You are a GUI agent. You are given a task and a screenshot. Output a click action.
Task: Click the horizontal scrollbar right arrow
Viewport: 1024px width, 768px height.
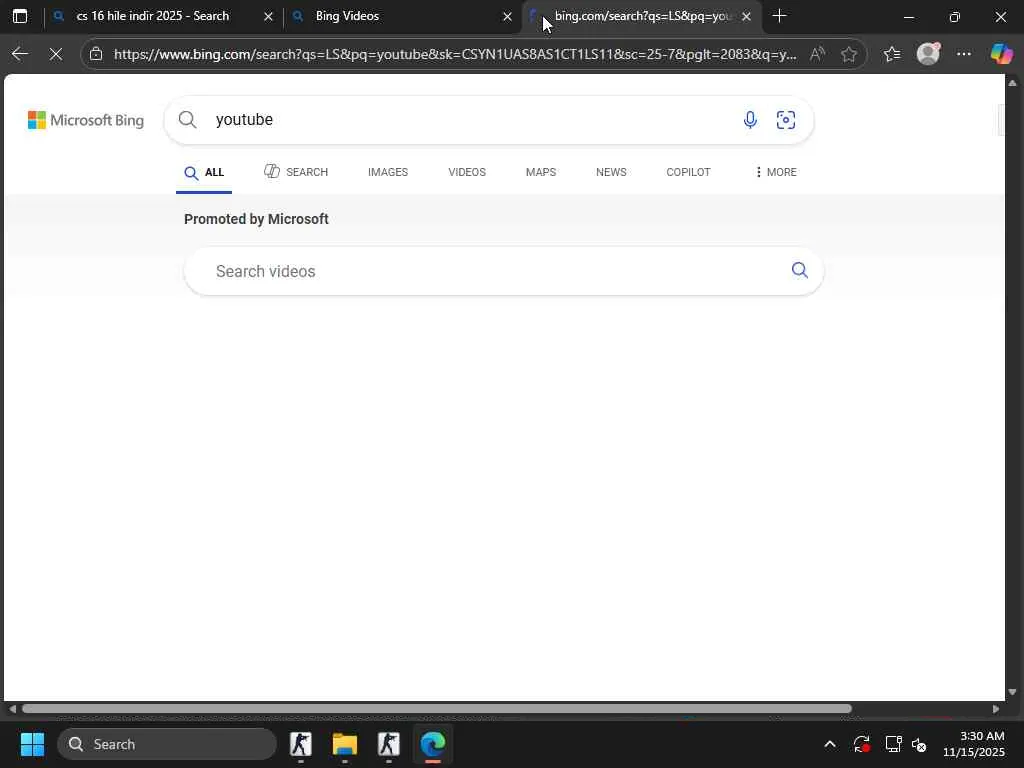click(996, 709)
